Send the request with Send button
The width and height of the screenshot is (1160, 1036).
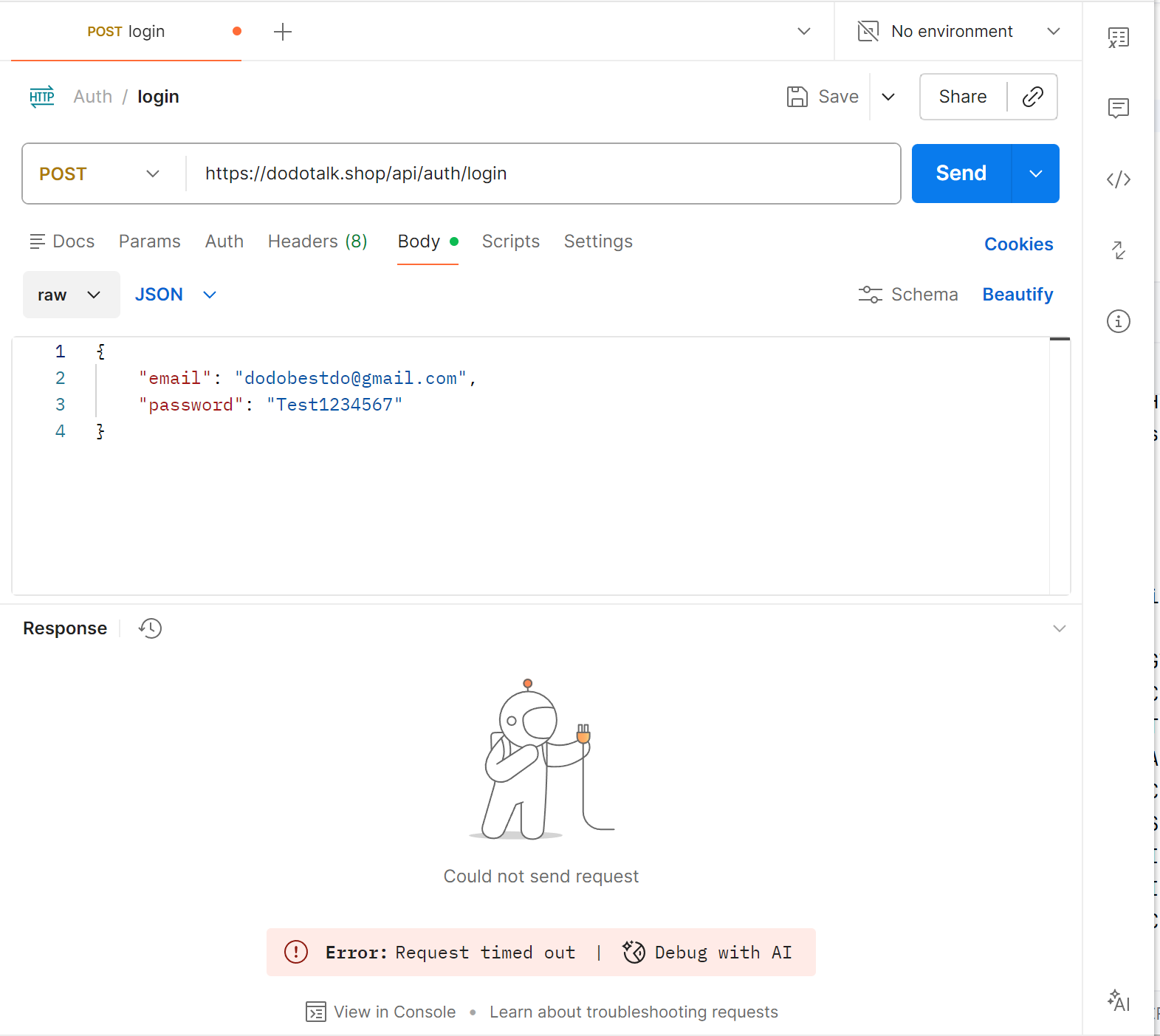(961, 174)
